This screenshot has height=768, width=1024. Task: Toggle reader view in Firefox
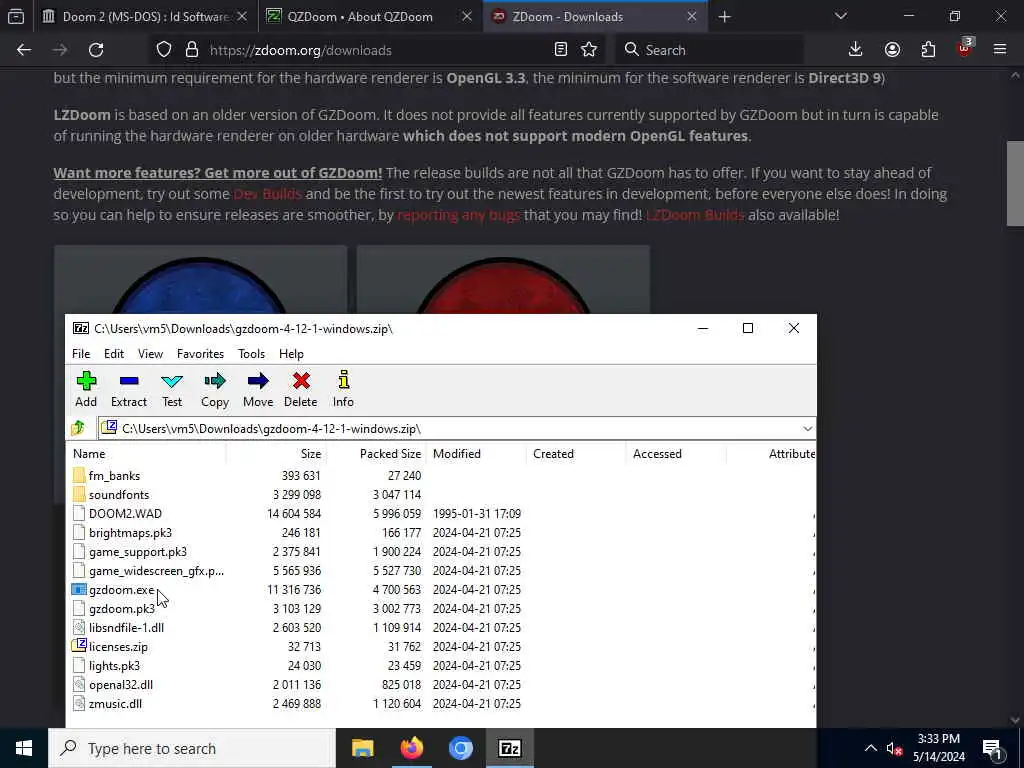point(560,50)
